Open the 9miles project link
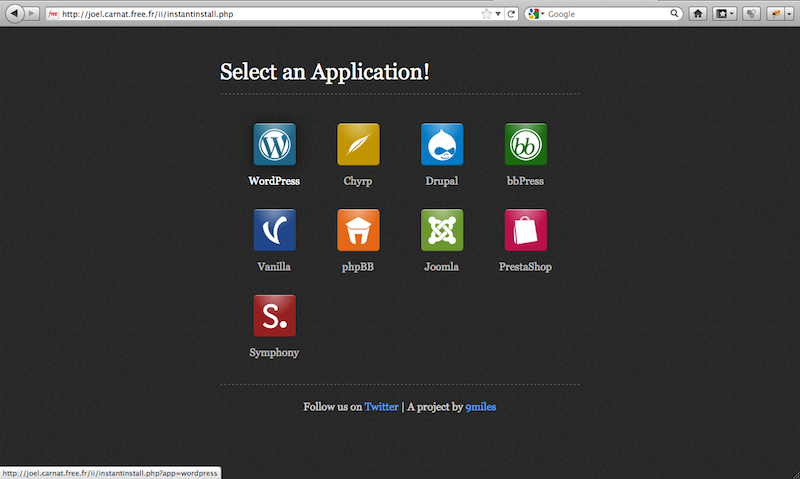800x479 pixels. click(x=481, y=407)
